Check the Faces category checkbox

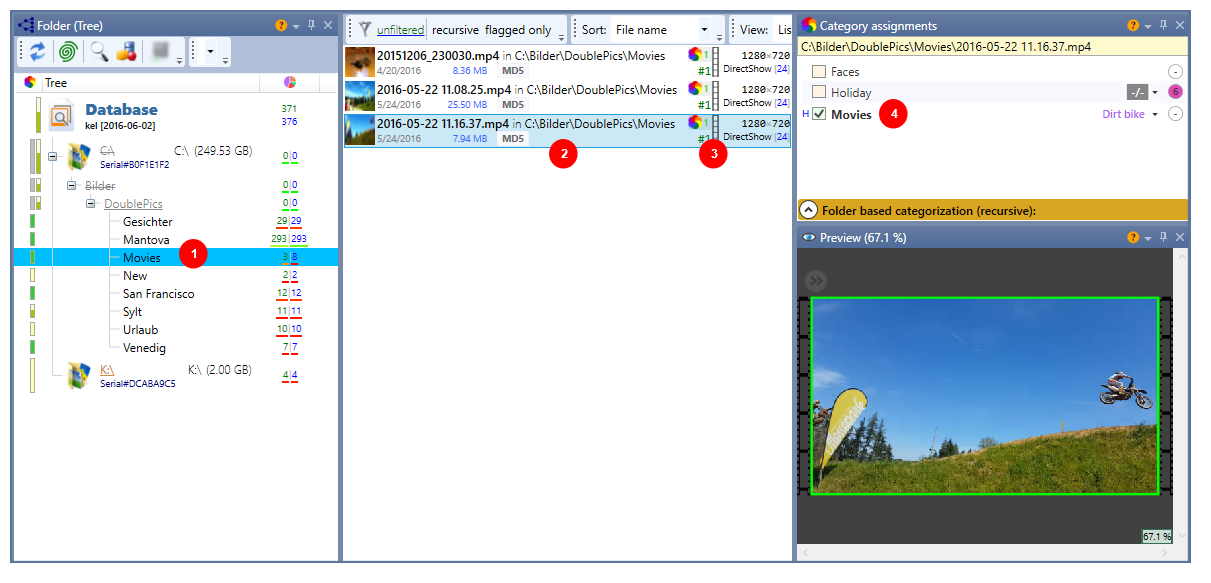819,72
